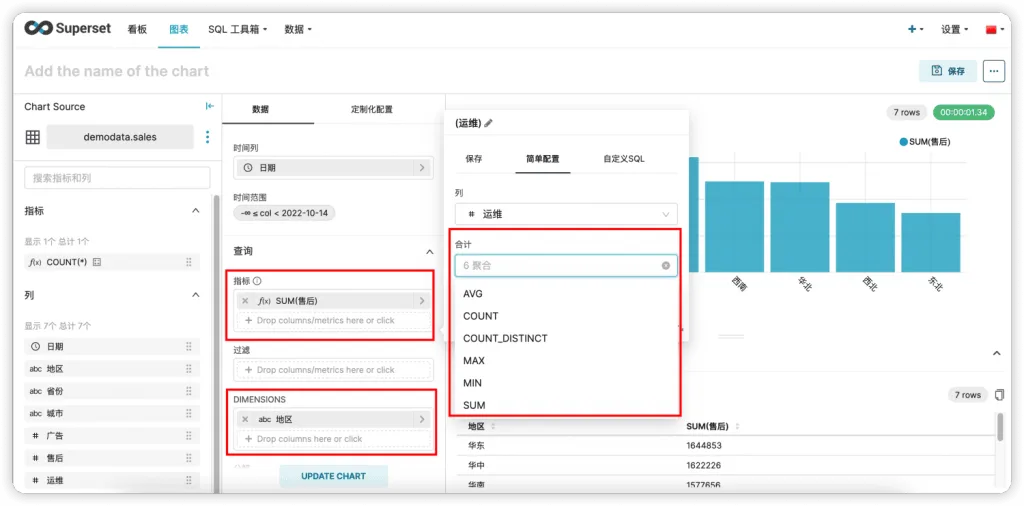Open the dataset three-dot options menu

(208, 137)
